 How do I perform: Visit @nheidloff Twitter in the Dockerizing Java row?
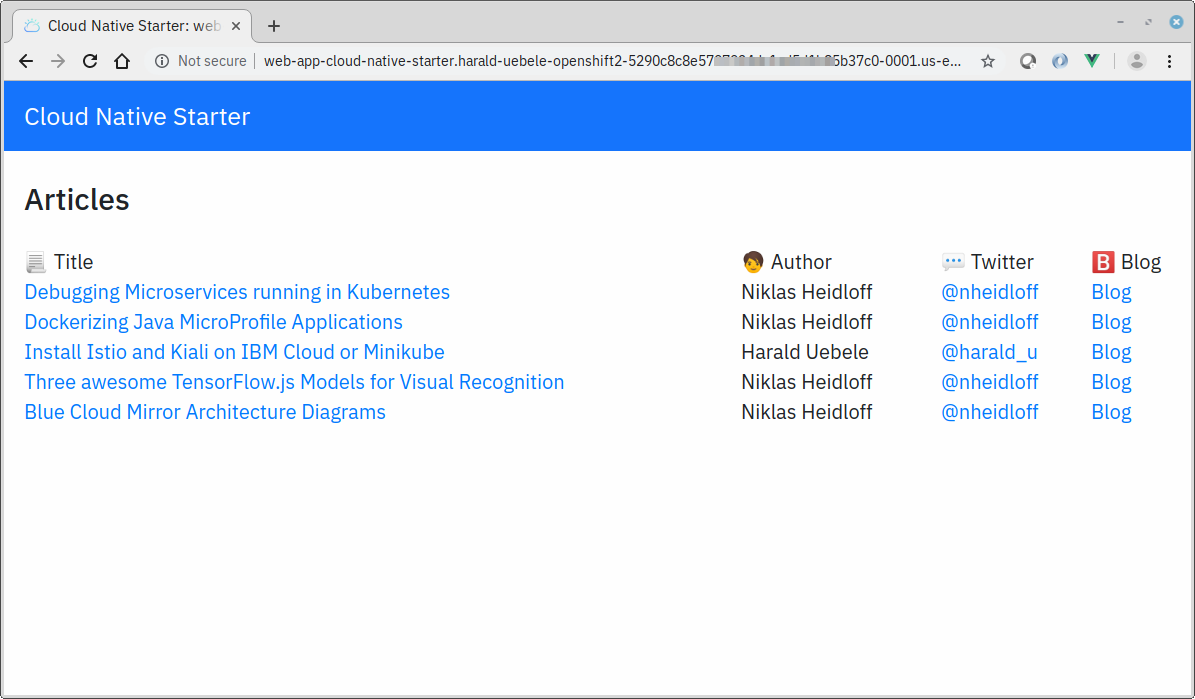[x=989, y=322]
